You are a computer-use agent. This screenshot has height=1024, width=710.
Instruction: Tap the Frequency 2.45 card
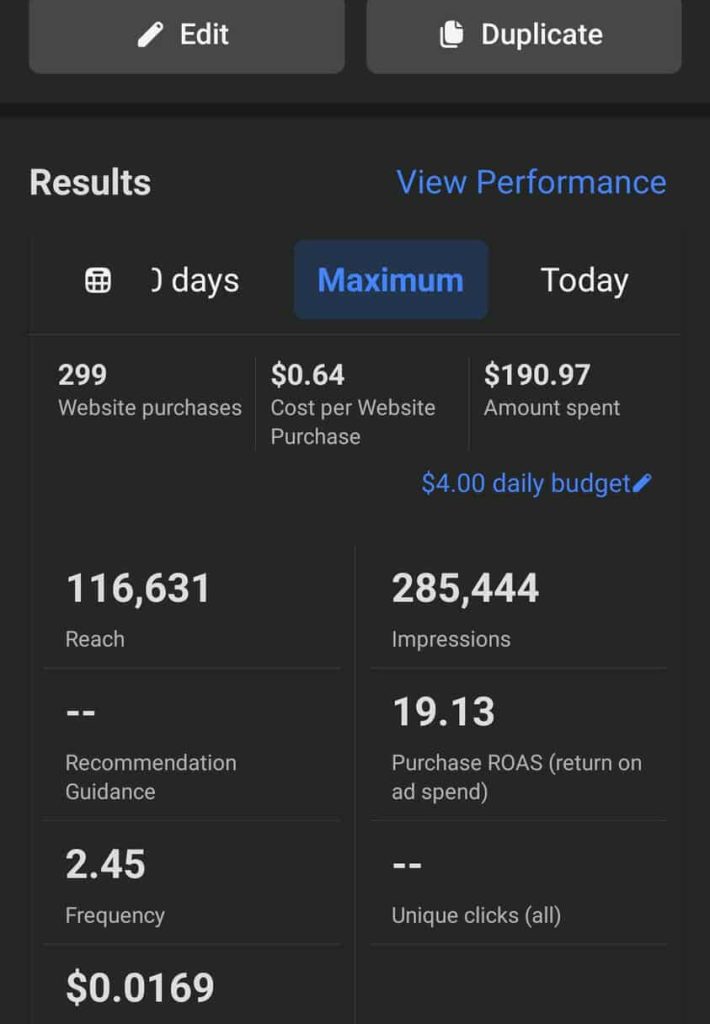[190, 883]
